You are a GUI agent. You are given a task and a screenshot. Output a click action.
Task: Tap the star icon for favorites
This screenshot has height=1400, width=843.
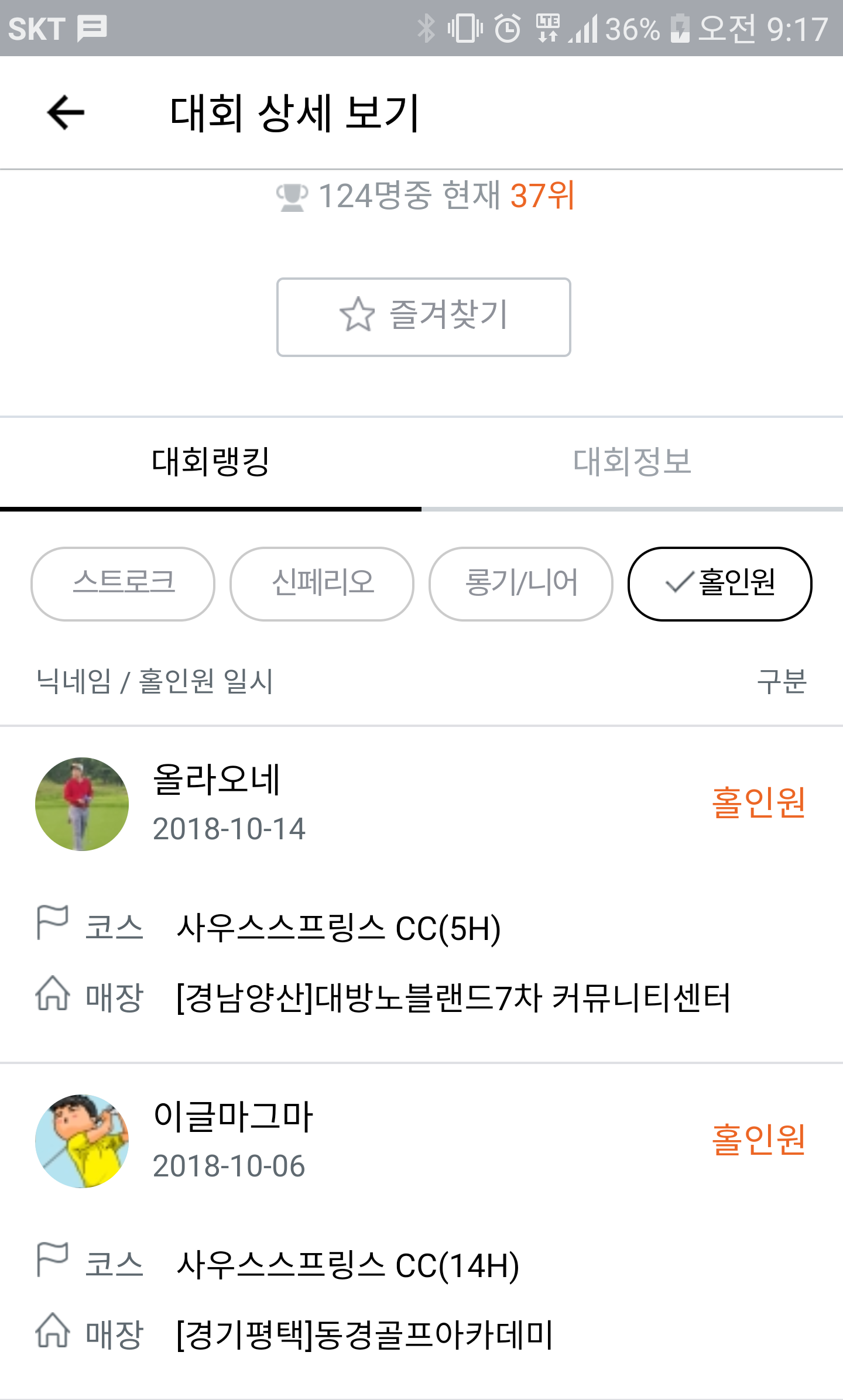[x=357, y=314]
